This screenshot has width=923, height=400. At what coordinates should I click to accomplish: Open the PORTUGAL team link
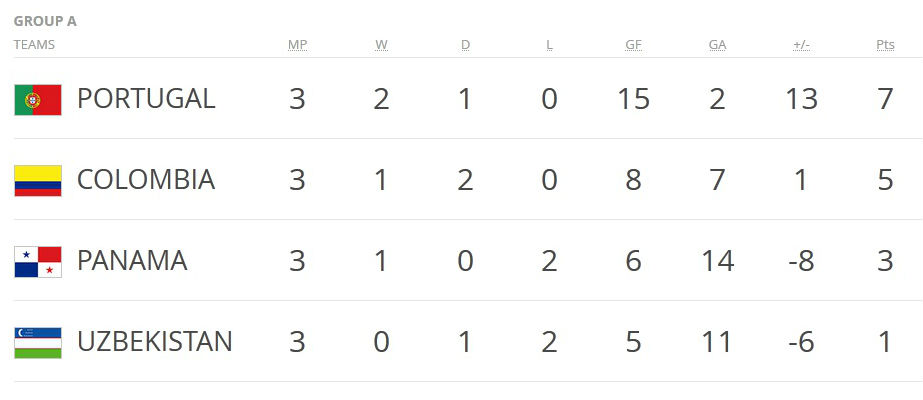coord(146,99)
